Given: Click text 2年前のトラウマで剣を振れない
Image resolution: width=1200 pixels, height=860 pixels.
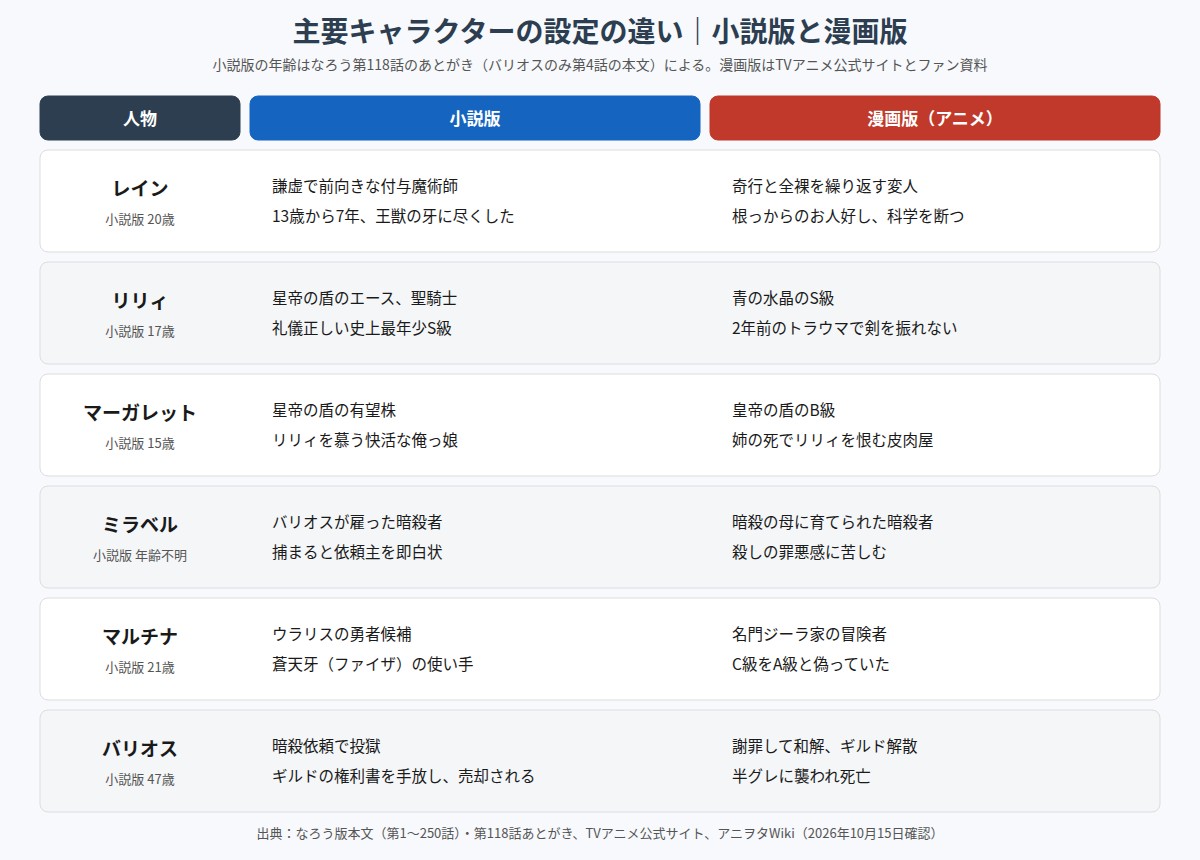Looking at the screenshot, I should 845,328.
